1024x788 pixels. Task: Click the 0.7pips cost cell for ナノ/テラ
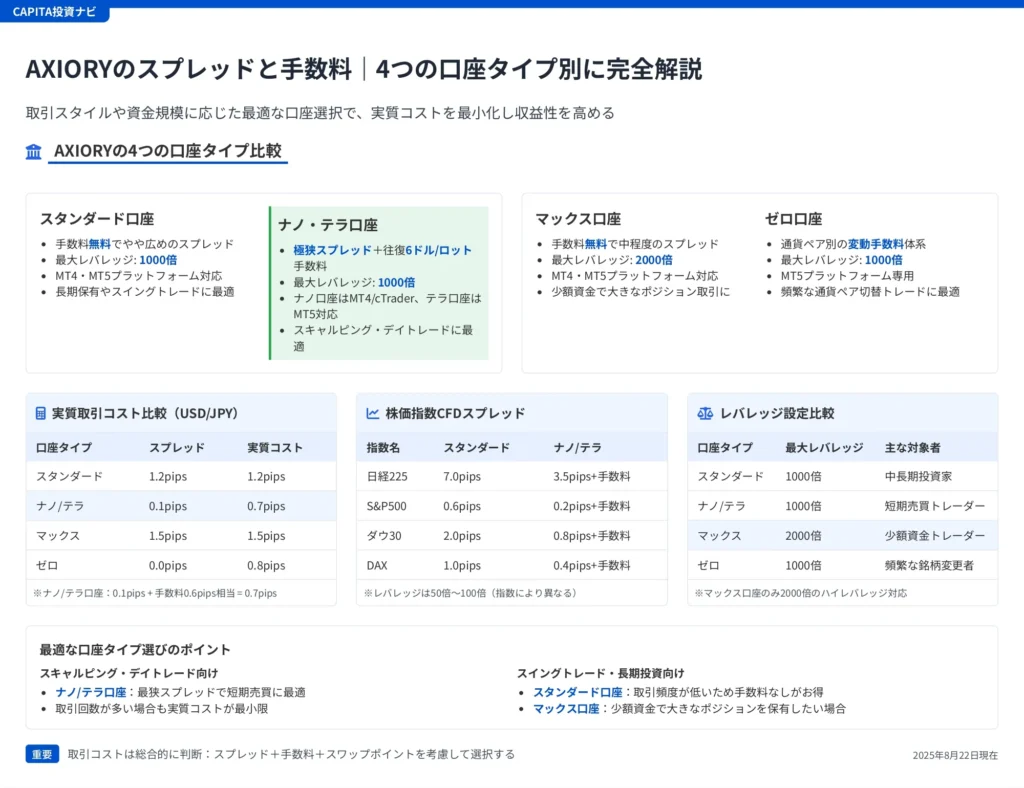(266, 506)
